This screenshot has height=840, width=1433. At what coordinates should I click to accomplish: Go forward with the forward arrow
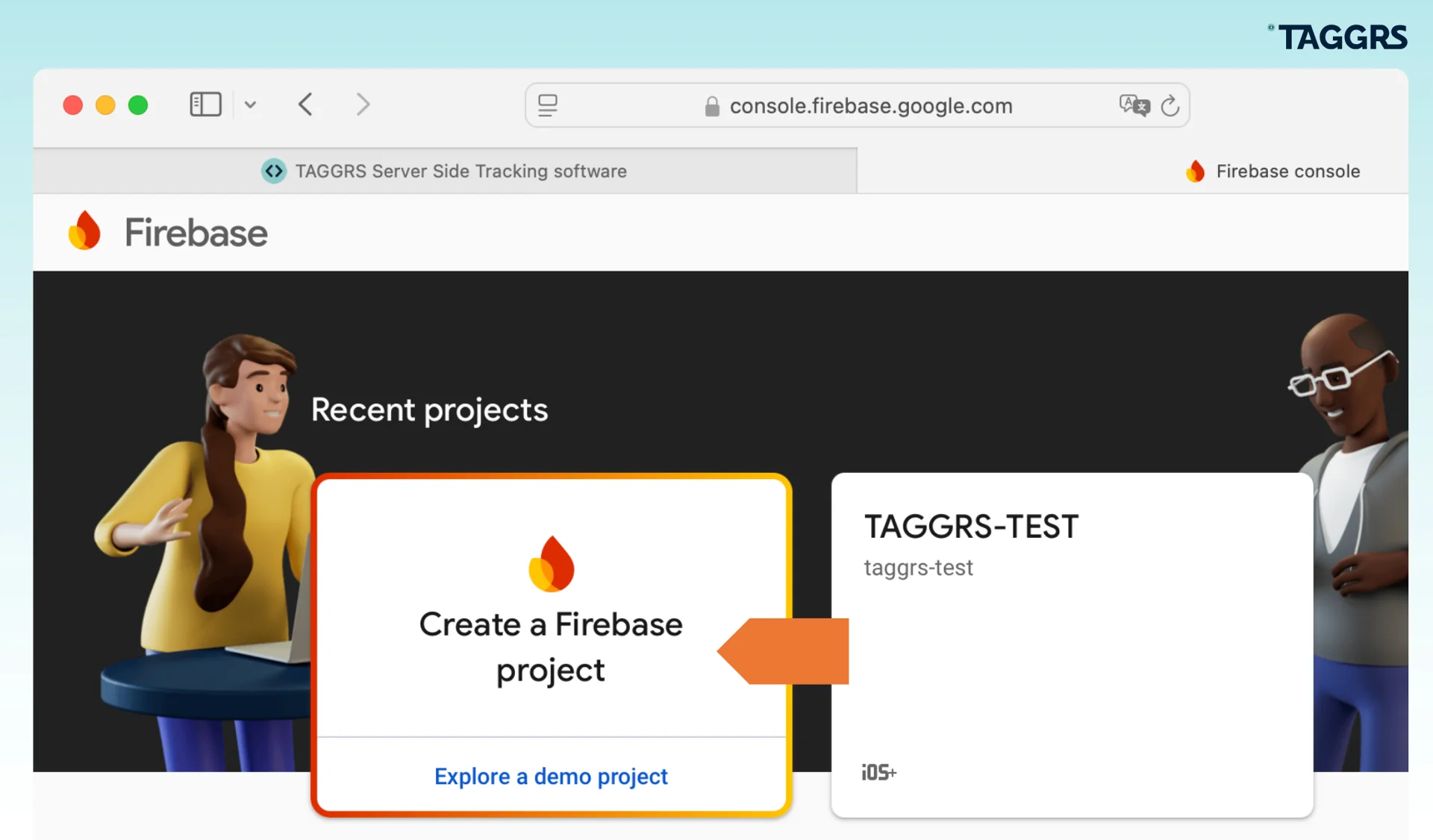pos(363,104)
